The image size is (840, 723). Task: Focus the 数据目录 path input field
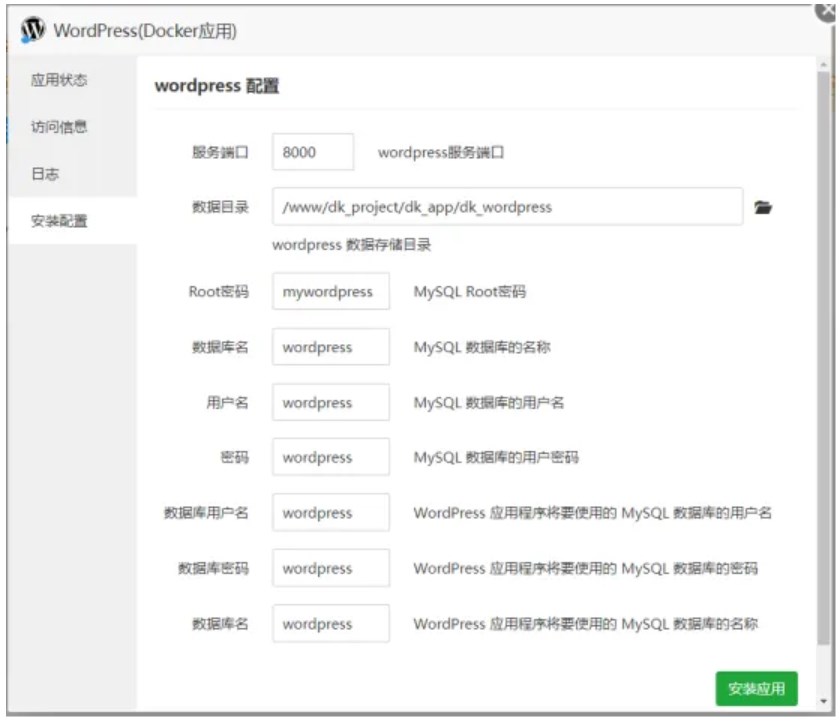click(506, 208)
